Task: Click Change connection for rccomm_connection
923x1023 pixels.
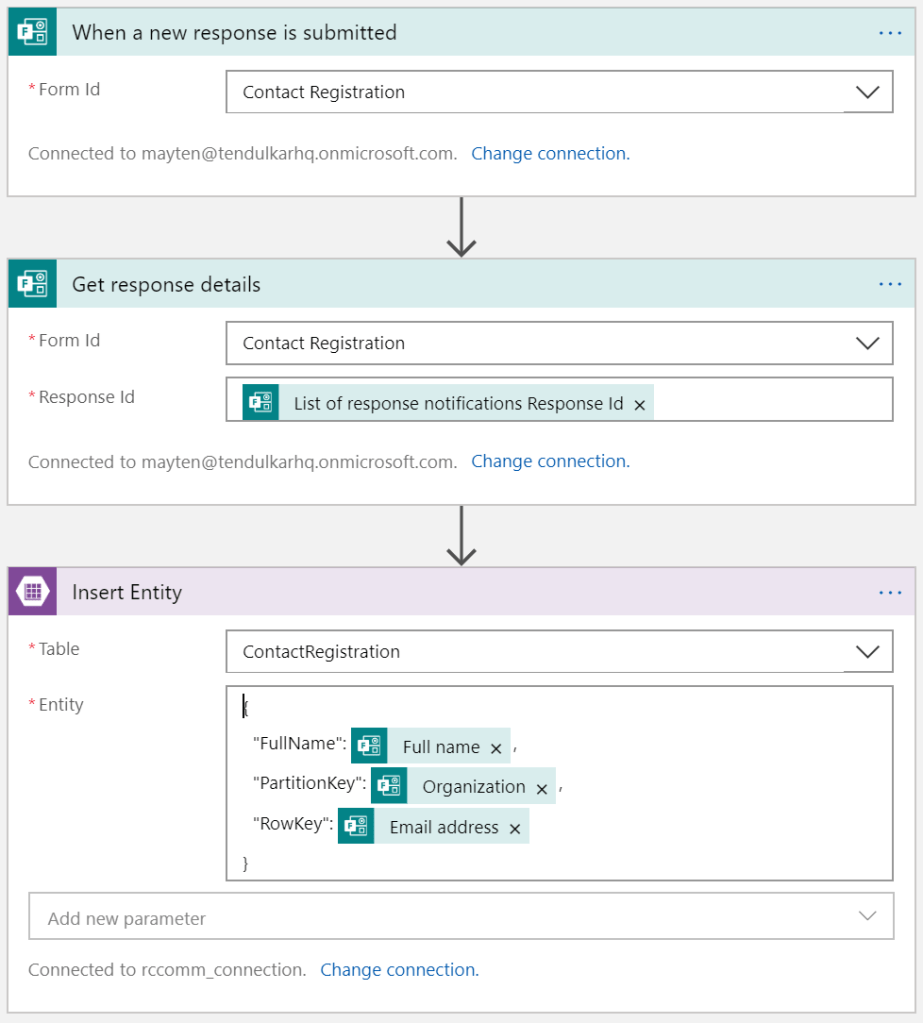Action: coord(399,970)
